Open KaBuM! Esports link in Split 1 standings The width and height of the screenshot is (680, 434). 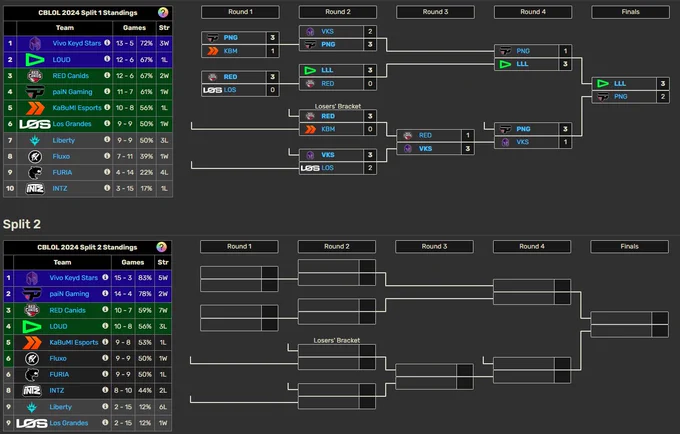pos(77,108)
